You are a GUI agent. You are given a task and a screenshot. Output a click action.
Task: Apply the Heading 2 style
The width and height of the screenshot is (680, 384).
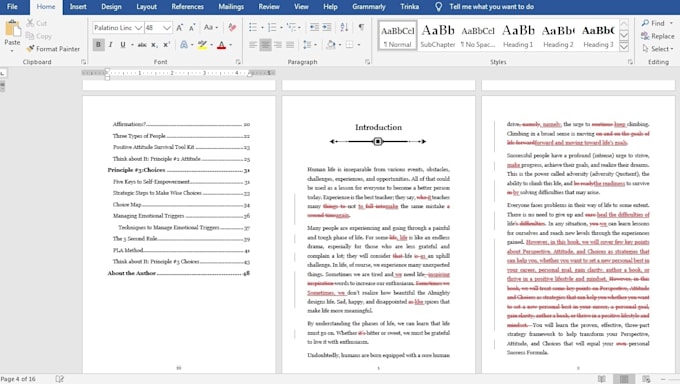click(558, 35)
